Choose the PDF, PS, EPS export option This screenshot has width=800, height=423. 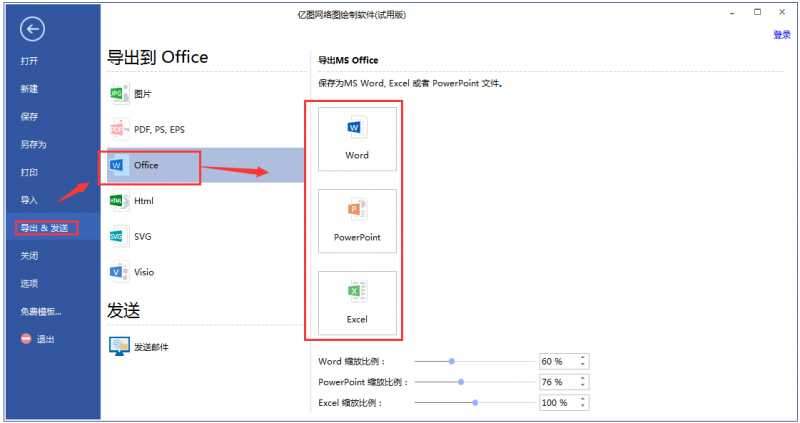tap(119, 129)
